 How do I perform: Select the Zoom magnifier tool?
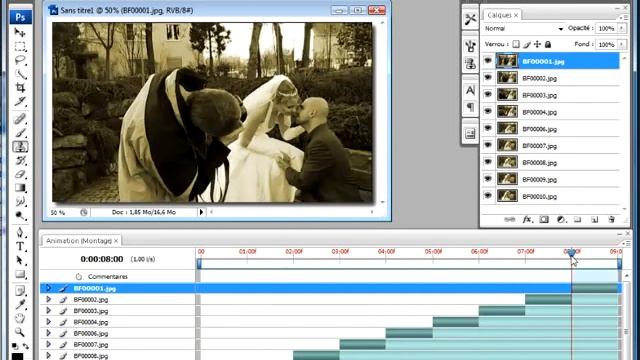click(20, 332)
